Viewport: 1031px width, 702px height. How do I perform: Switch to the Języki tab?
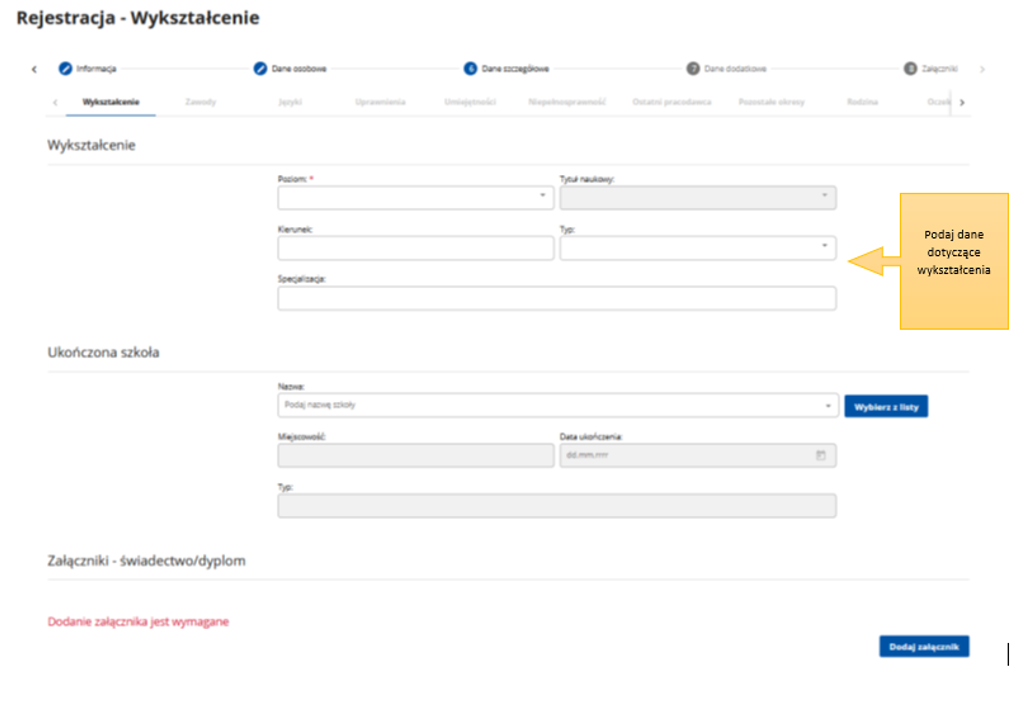(291, 102)
